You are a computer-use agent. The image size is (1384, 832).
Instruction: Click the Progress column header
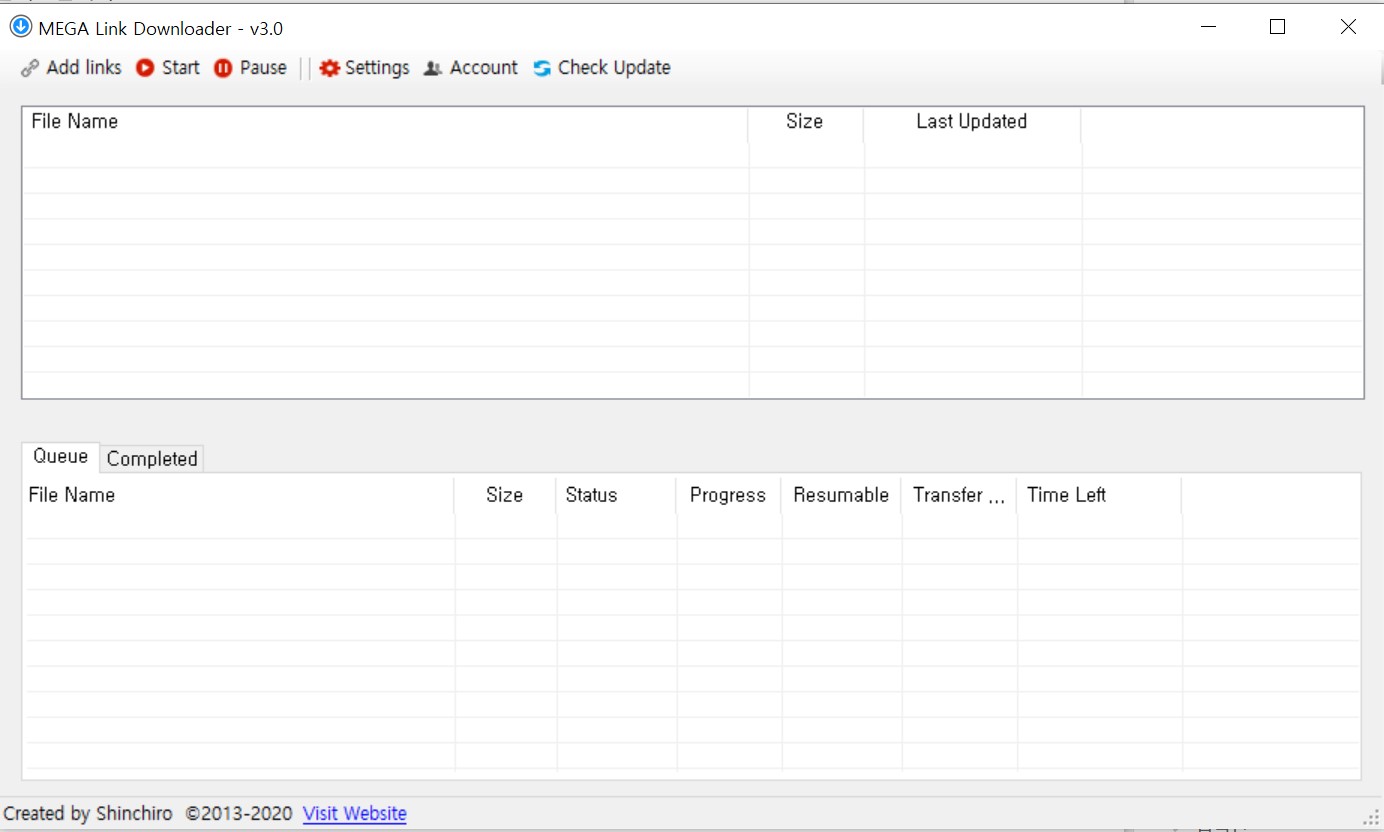pos(729,495)
